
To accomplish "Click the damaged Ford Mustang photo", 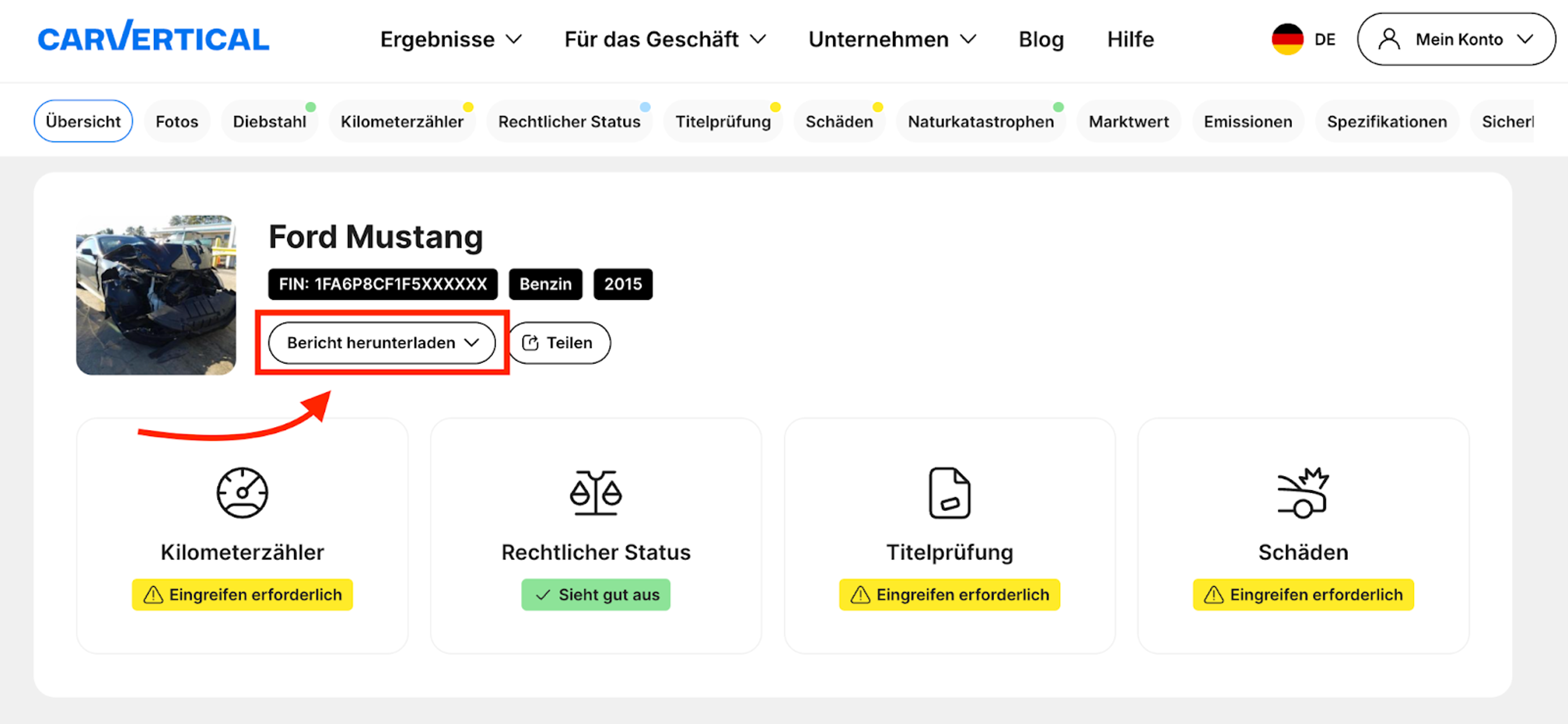I will tap(156, 295).
